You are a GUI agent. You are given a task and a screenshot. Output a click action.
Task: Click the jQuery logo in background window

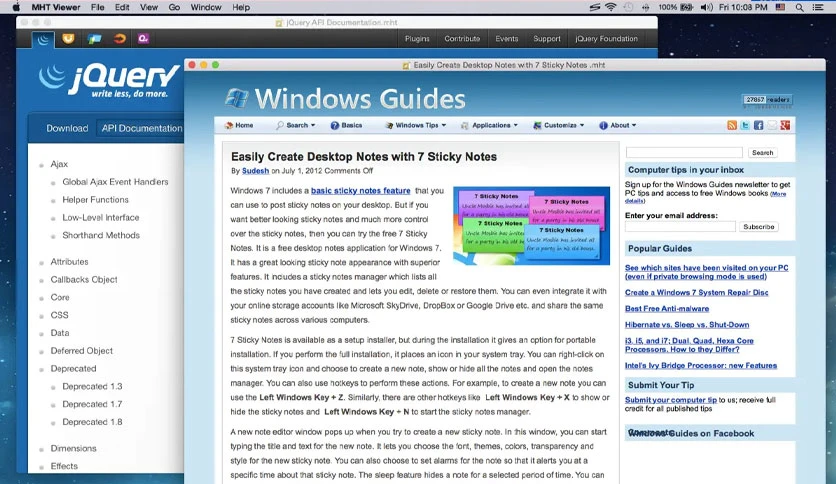[x=109, y=81]
